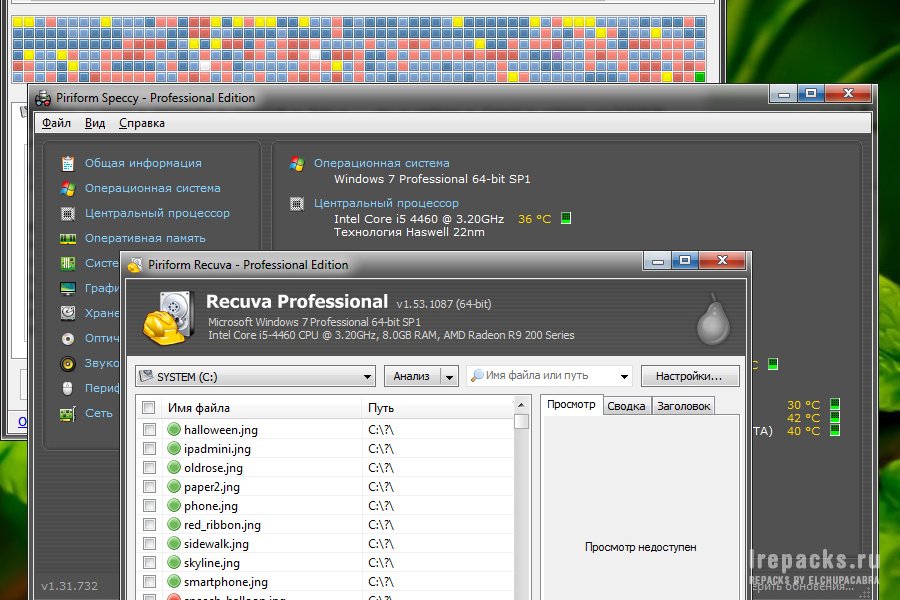Switch to the Просмотр tab in Recuva
This screenshot has width=900, height=600.
pos(571,404)
